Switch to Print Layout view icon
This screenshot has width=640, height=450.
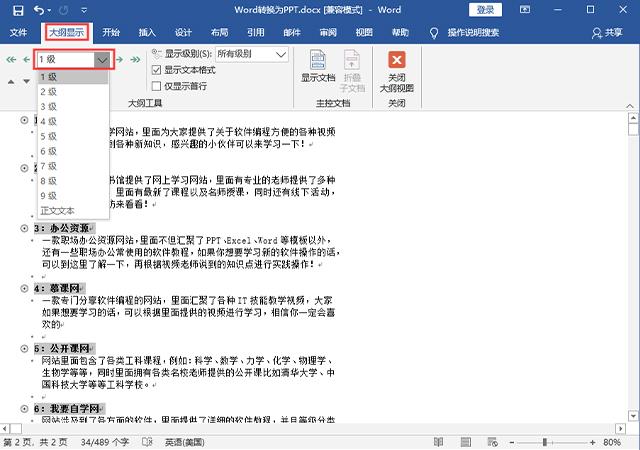click(x=466, y=442)
